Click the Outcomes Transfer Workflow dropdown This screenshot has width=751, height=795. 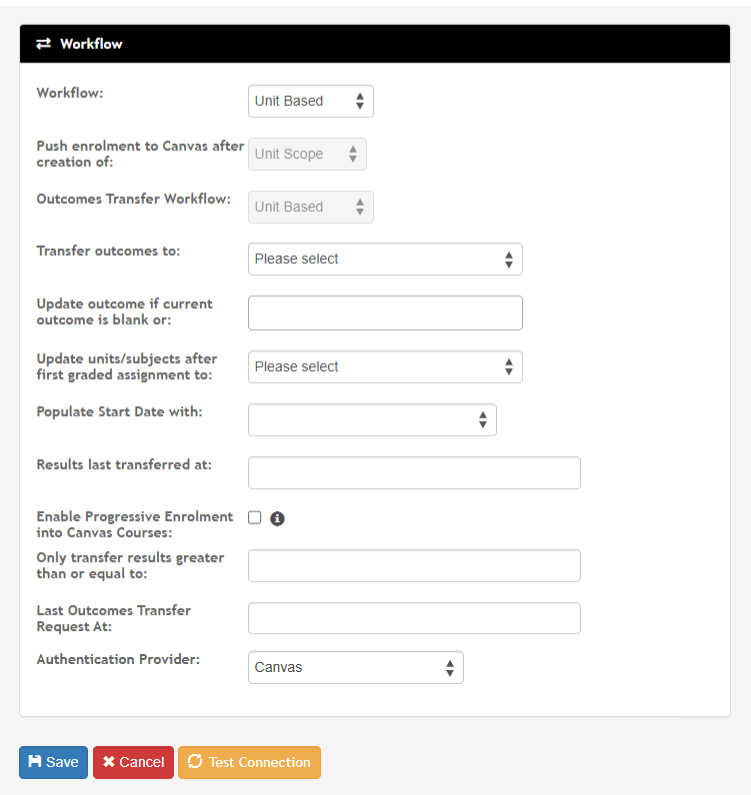(310, 207)
